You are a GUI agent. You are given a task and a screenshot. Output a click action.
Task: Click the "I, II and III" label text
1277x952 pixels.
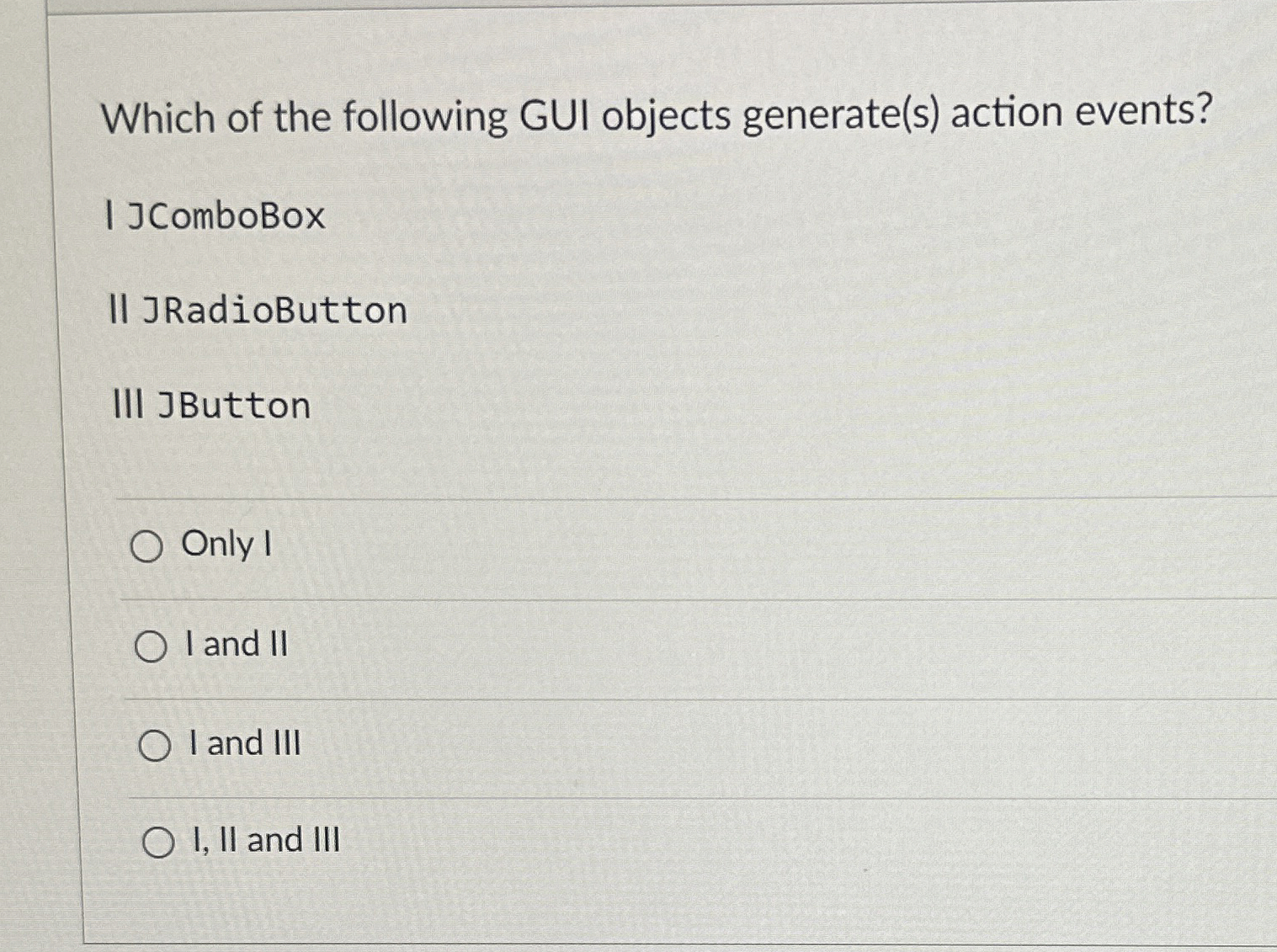(x=263, y=840)
